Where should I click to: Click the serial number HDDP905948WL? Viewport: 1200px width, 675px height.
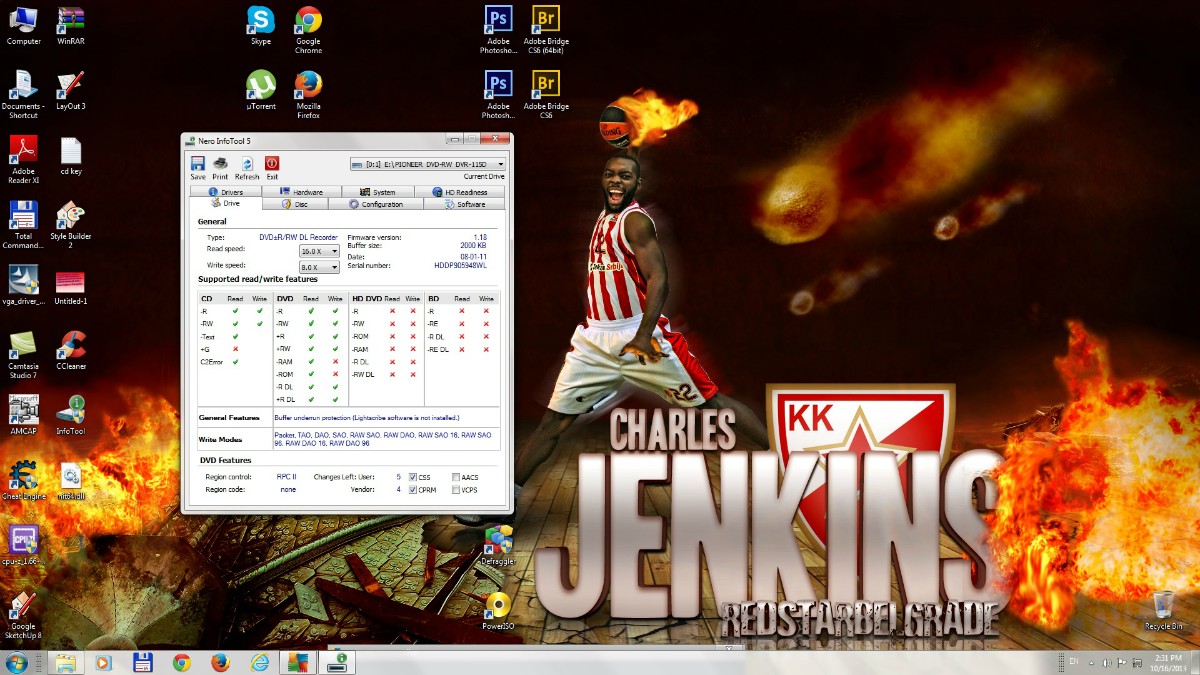pos(461,265)
